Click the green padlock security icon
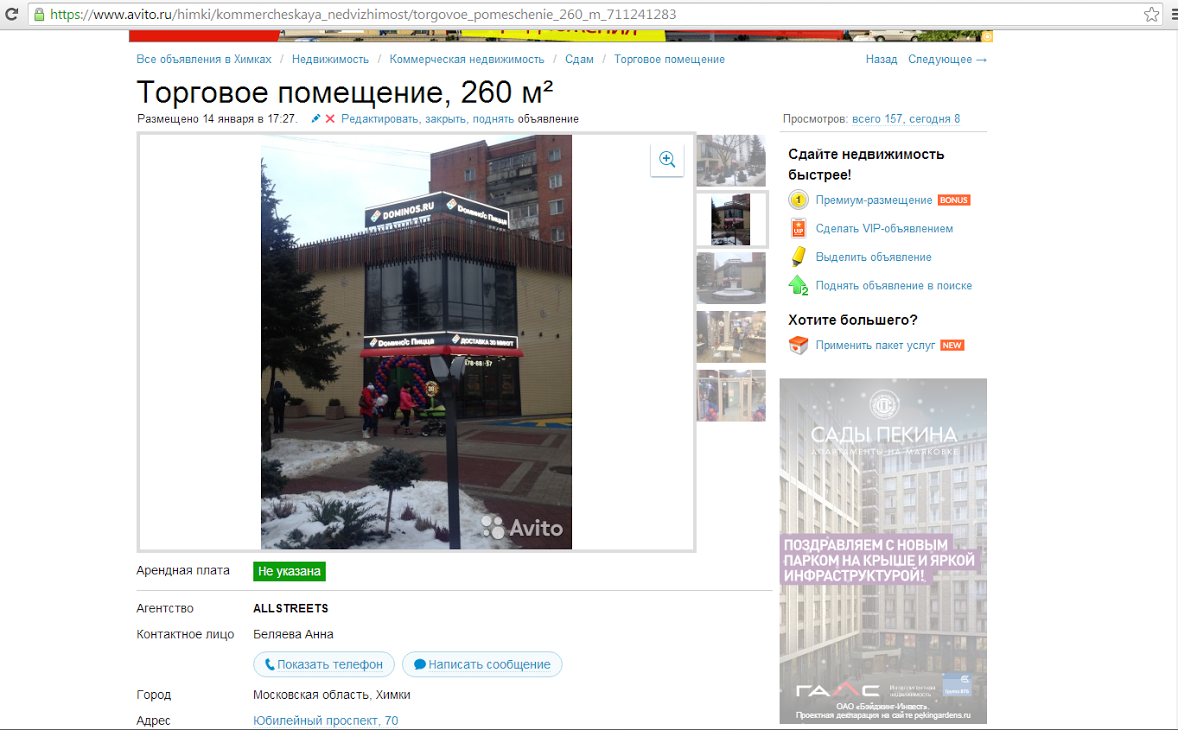Screen dimensions: 1178x730 click(39, 14)
